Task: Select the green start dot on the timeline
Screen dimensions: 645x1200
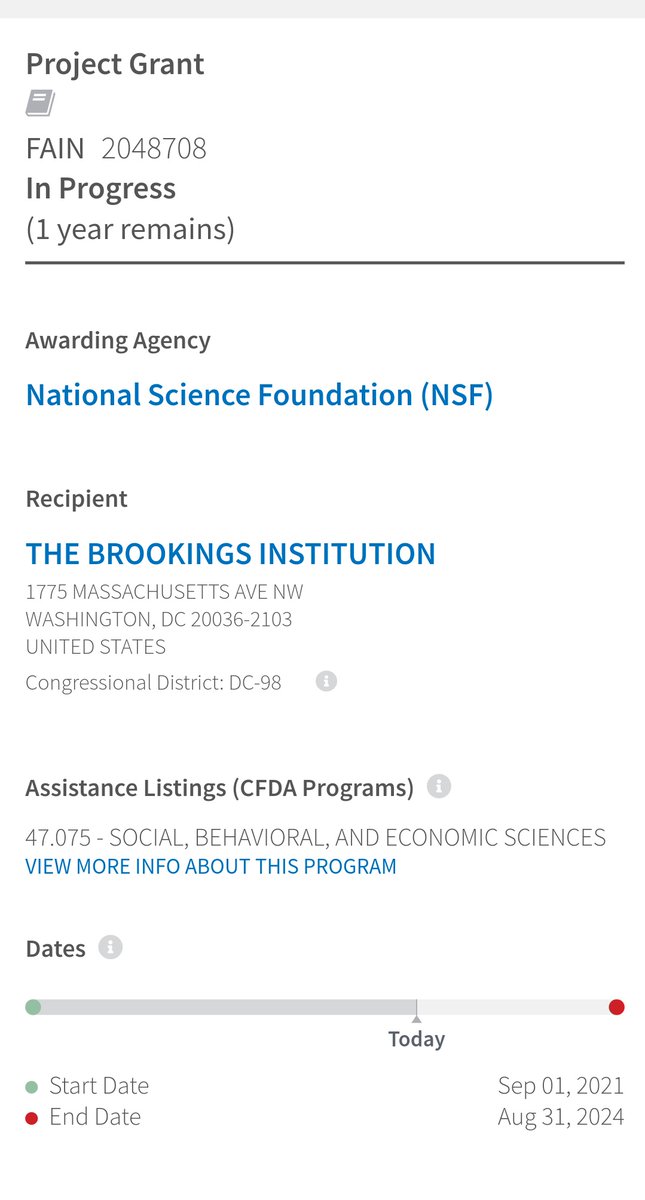Action: coord(33,1007)
